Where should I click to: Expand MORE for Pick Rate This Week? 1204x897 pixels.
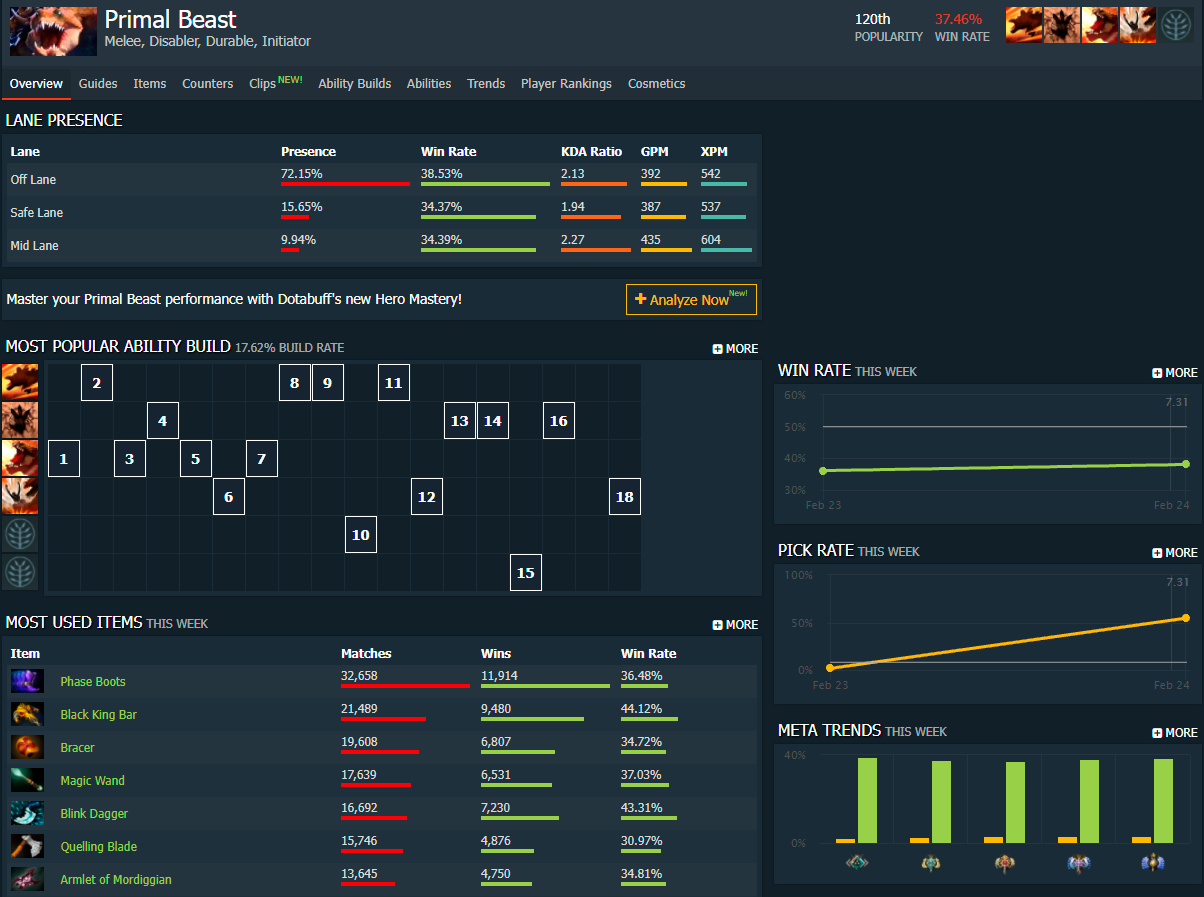tap(1174, 553)
